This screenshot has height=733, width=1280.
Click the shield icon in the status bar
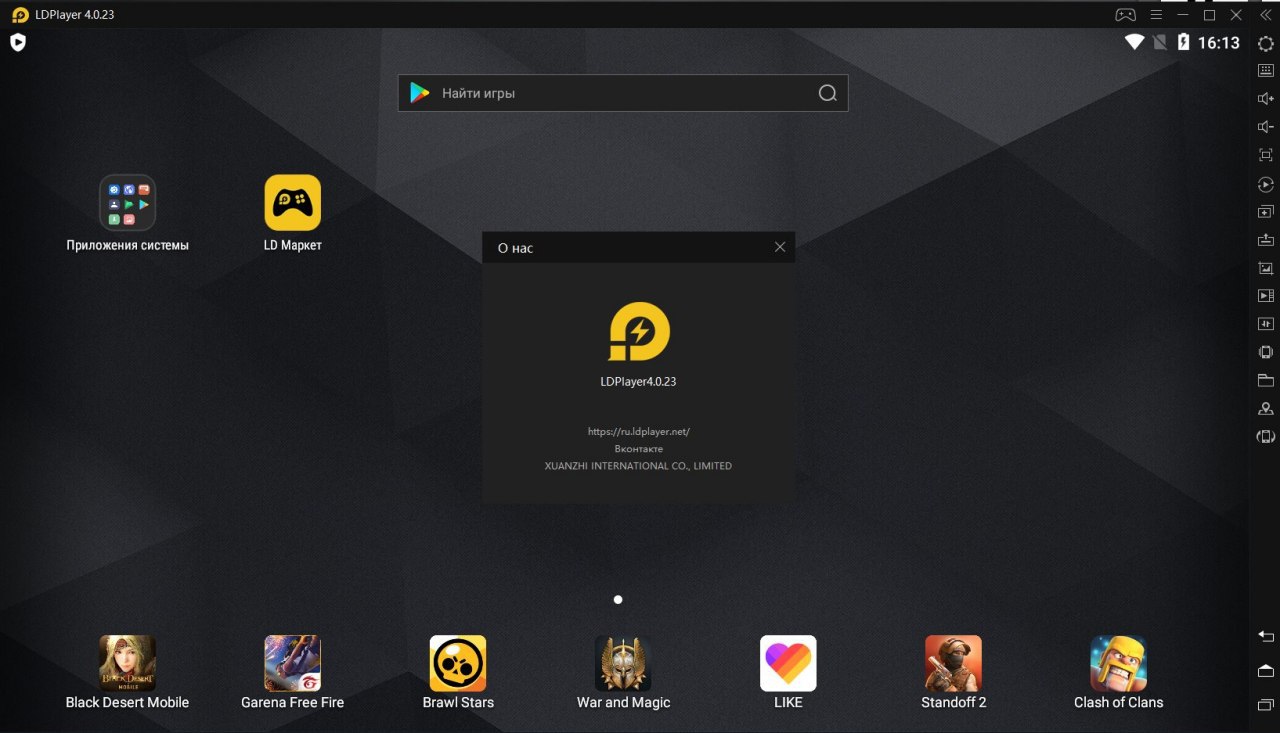pos(18,42)
